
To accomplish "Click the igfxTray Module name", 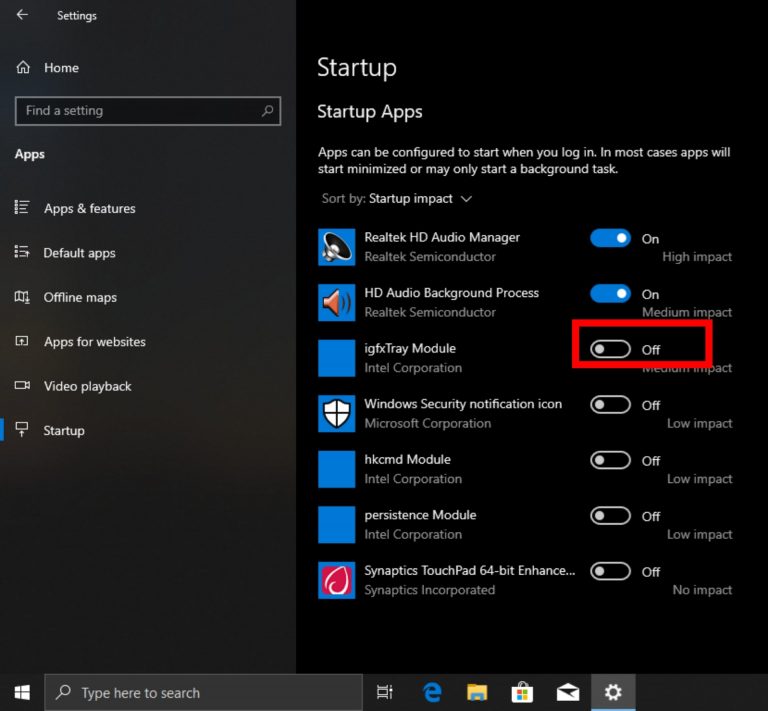I will pyautogui.click(x=410, y=349).
